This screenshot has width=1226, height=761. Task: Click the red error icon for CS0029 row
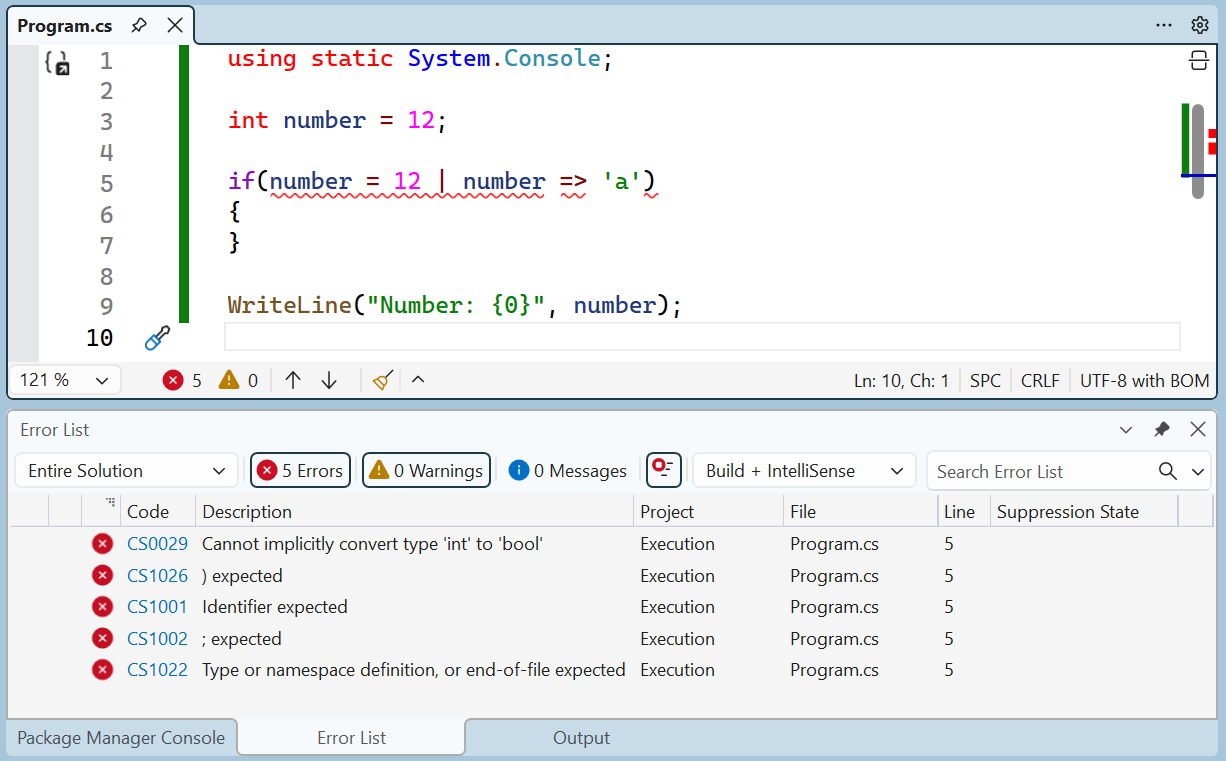pyautogui.click(x=102, y=544)
